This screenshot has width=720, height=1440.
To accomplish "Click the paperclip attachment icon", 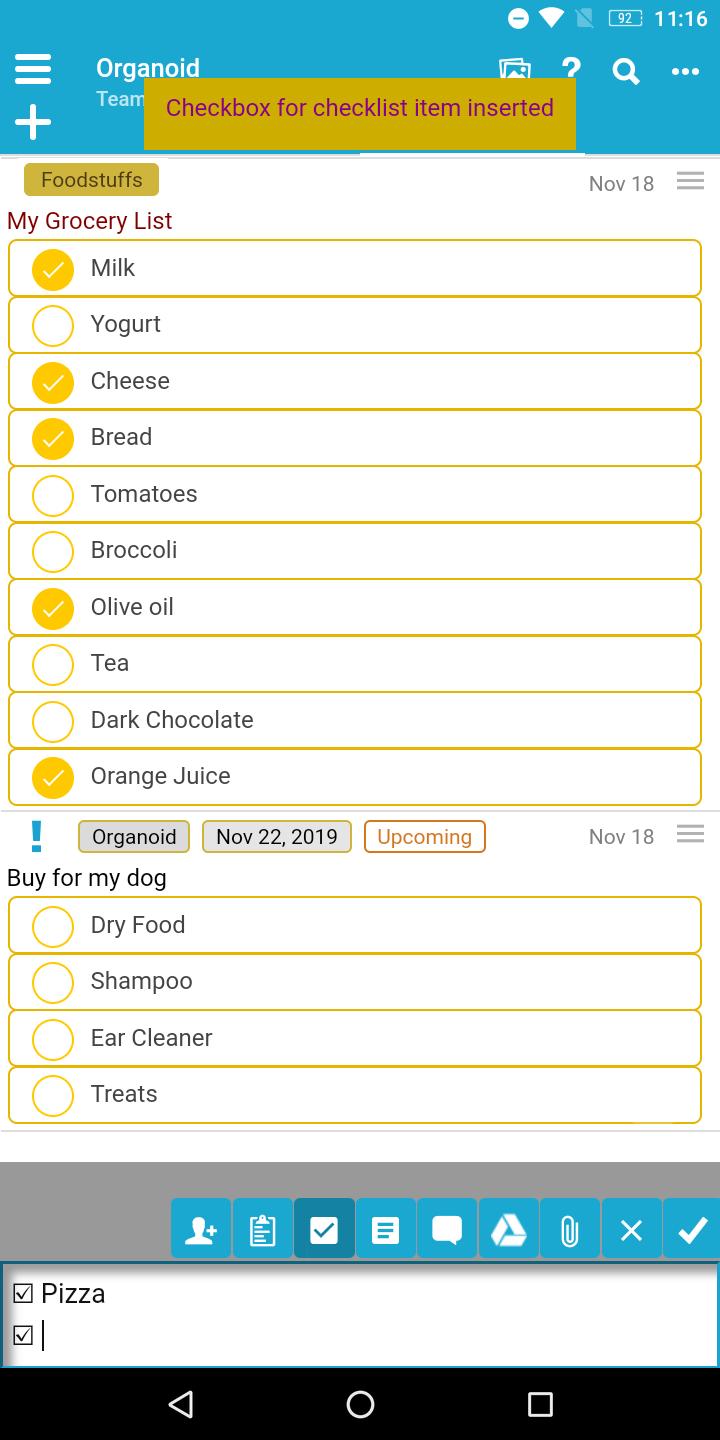I will (569, 1228).
